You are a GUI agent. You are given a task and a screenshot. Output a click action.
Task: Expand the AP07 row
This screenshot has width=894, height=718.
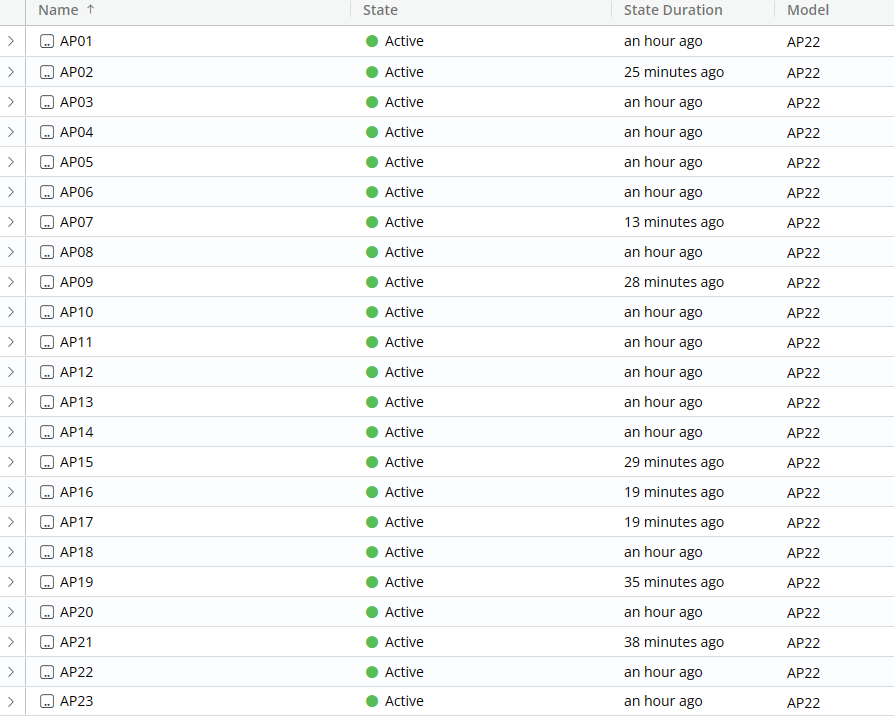(x=11, y=222)
